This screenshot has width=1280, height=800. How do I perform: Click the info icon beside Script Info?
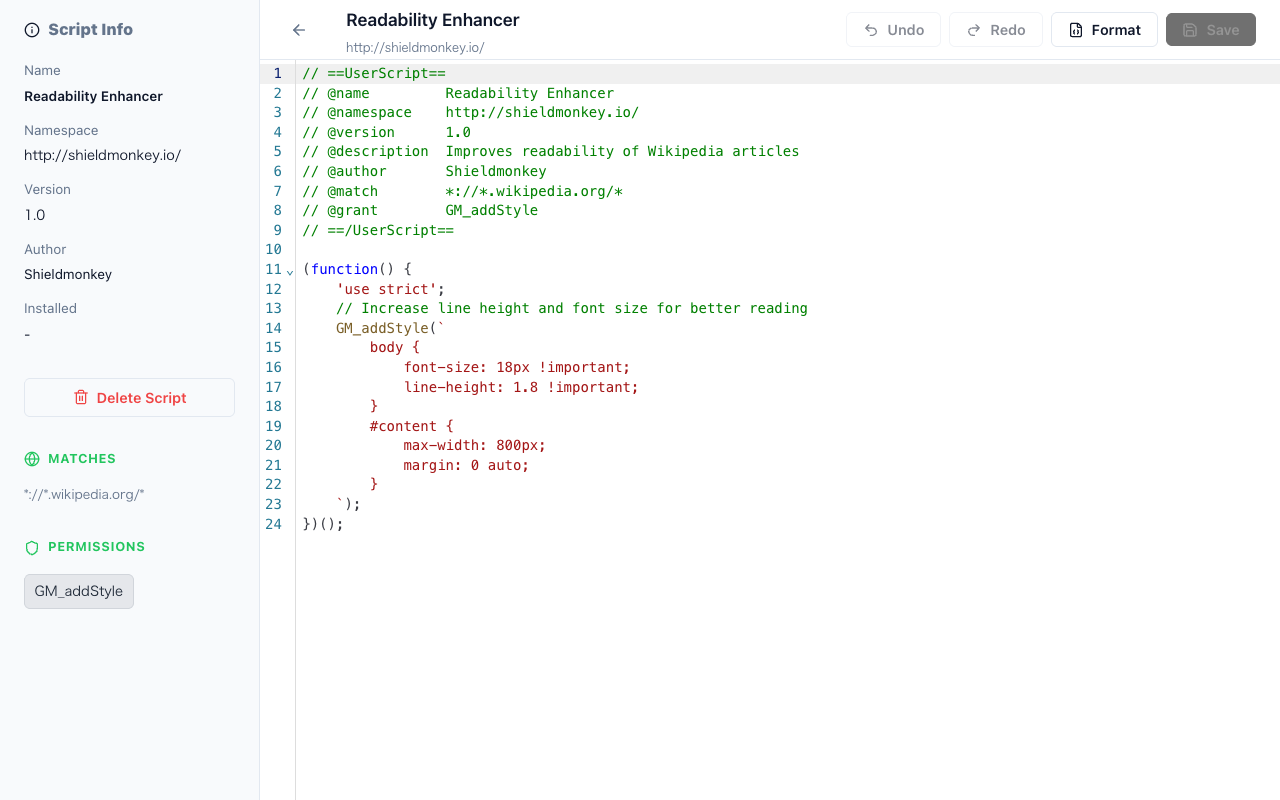pyautogui.click(x=32, y=30)
